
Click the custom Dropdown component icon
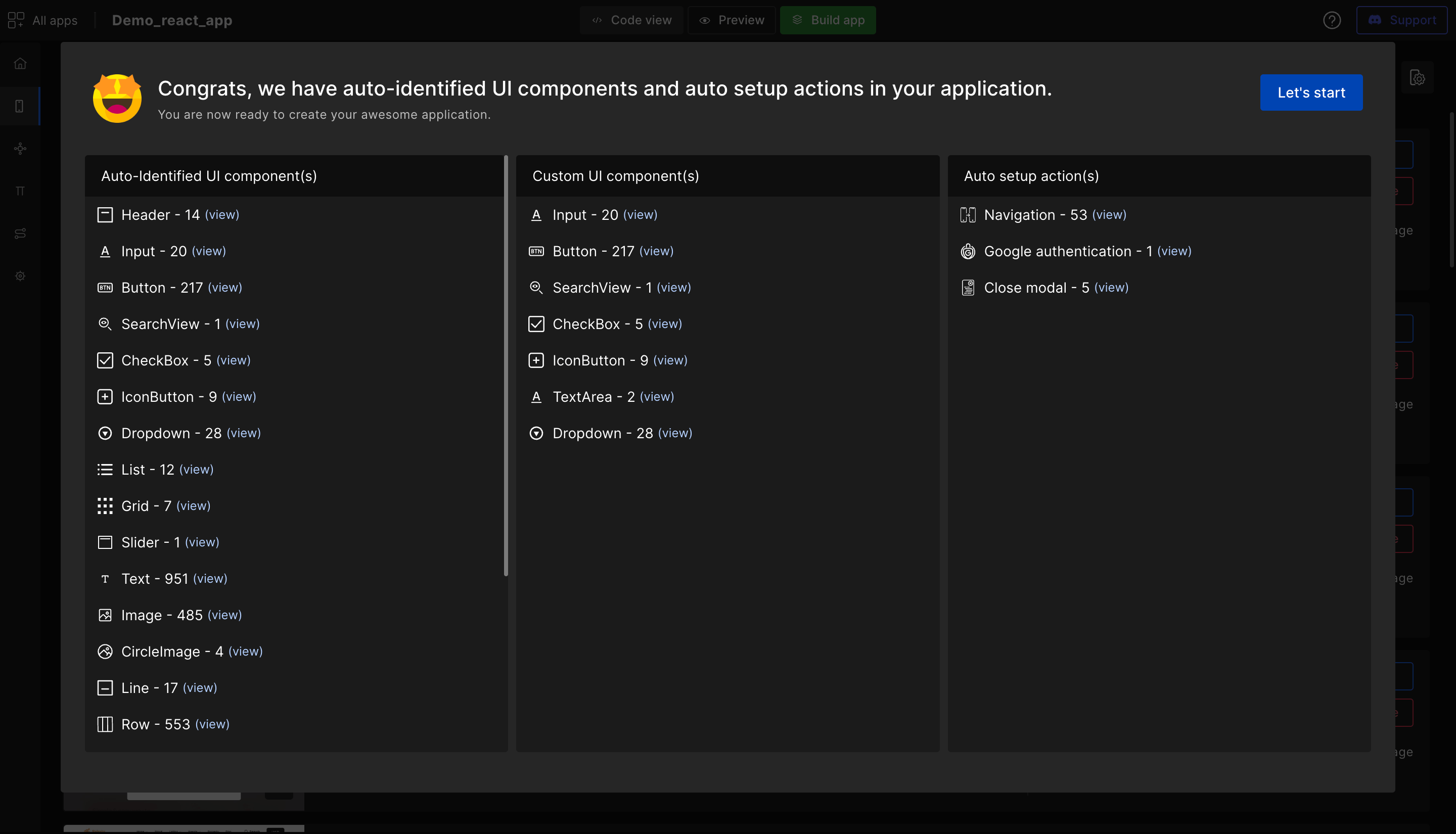click(536, 433)
